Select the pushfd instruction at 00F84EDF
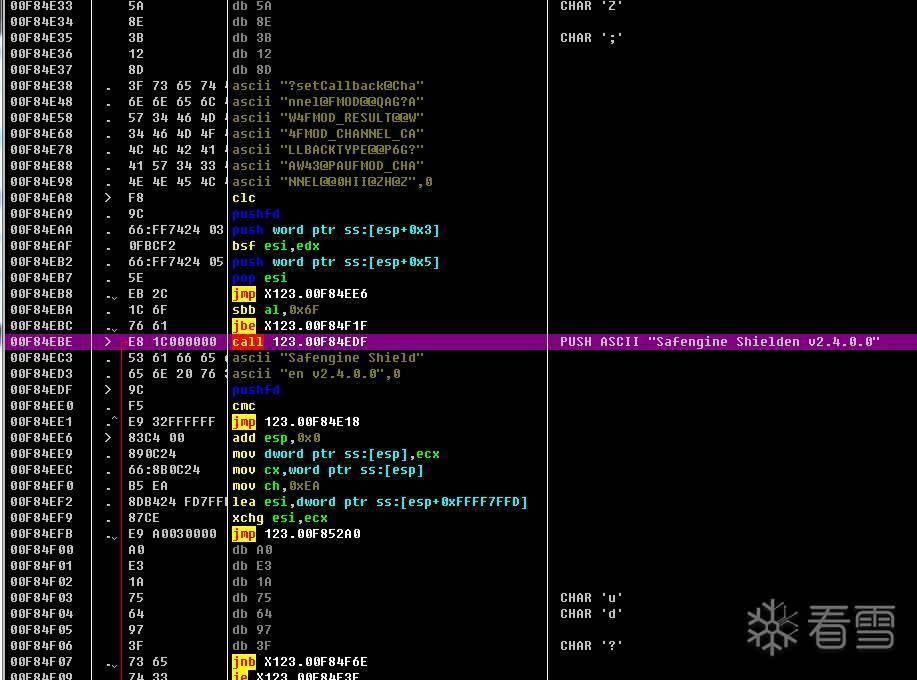The image size is (917, 680). [256, 389]
